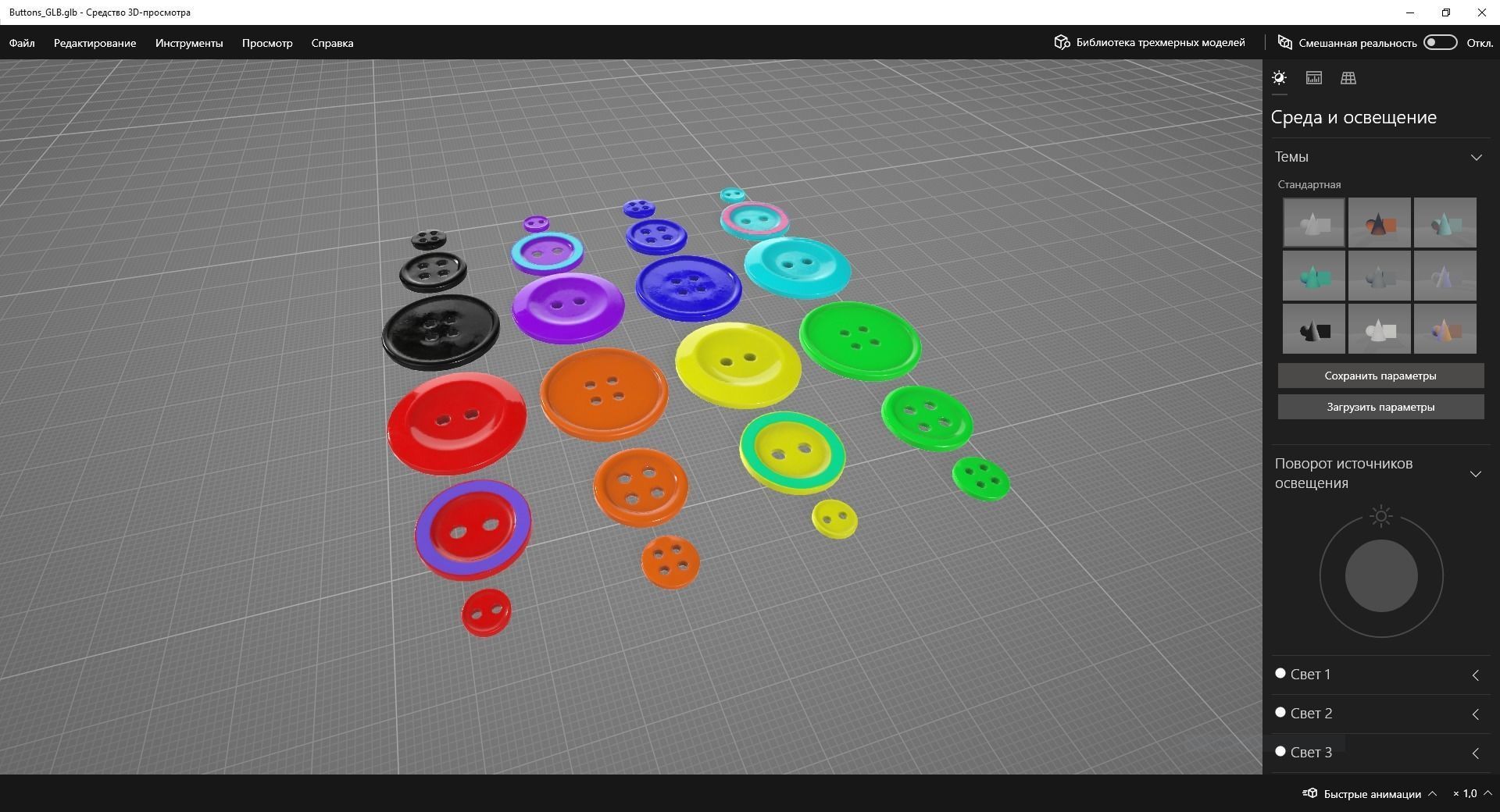Select the teal cone top-row theme thumbnail
This screenshot has height=812, width=1500.
tap(1445, 223)
